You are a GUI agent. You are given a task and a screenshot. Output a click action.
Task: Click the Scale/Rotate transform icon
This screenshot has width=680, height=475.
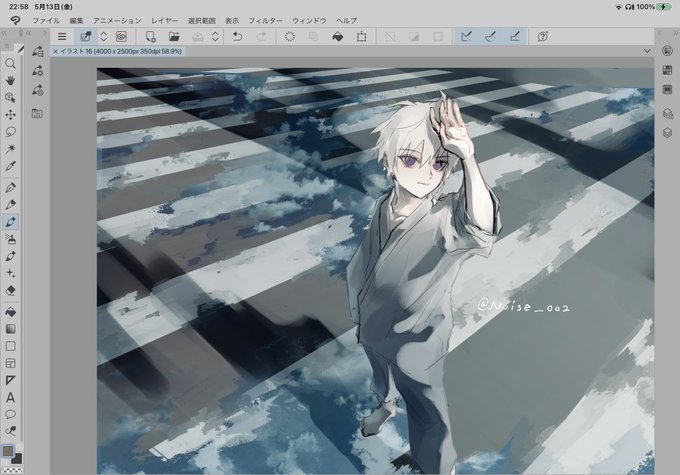point(361,37)
